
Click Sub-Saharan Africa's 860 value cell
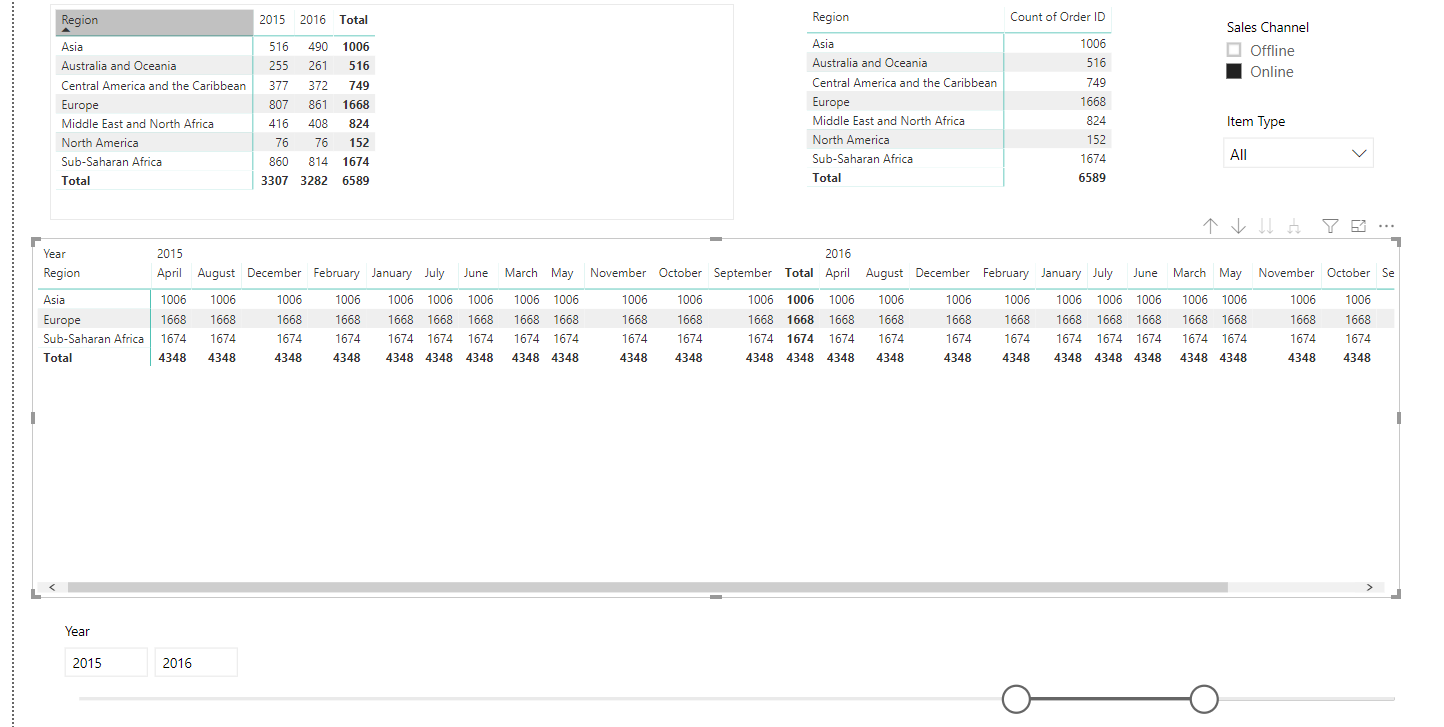(x=278, y=162)
